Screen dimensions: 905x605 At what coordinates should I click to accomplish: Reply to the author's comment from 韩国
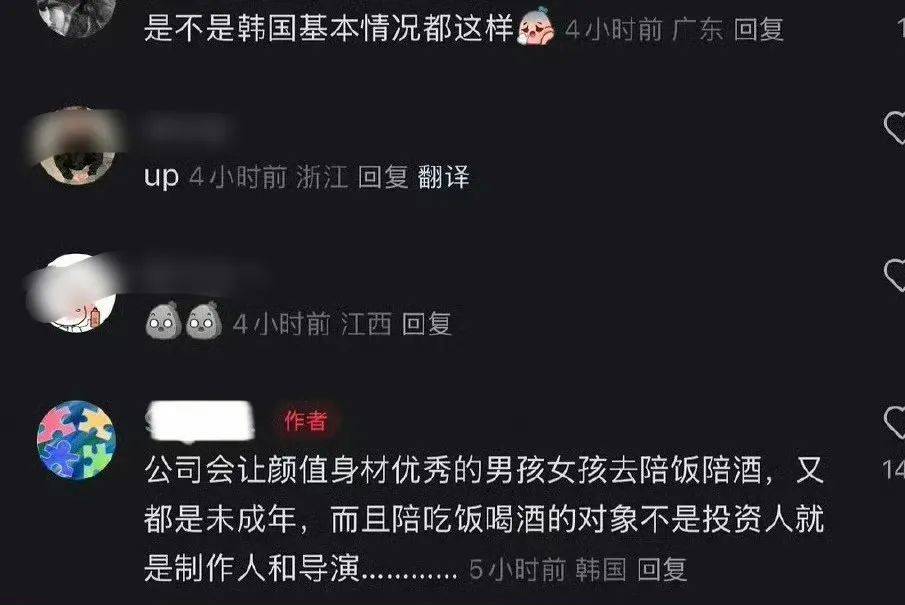pyautogui.click(x=662, y=570)
